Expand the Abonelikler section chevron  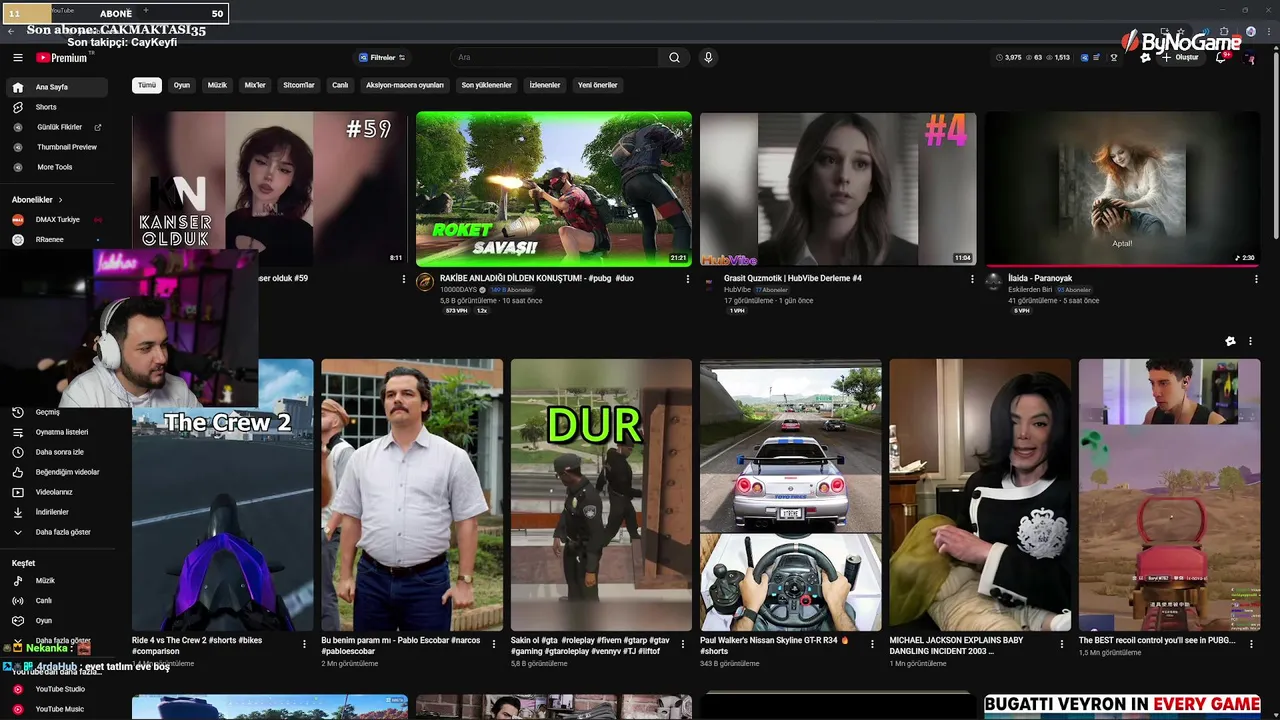pyautogui.click(x=60, y=200)
